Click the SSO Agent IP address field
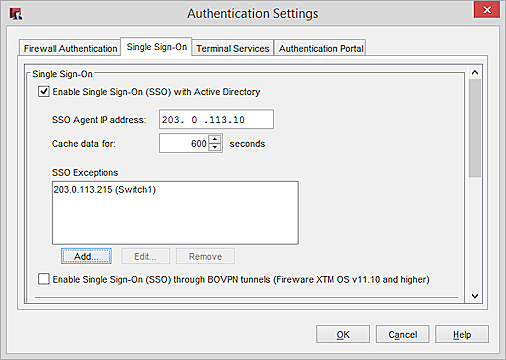The height and width of the screenshot is (360, 506). 216,119
